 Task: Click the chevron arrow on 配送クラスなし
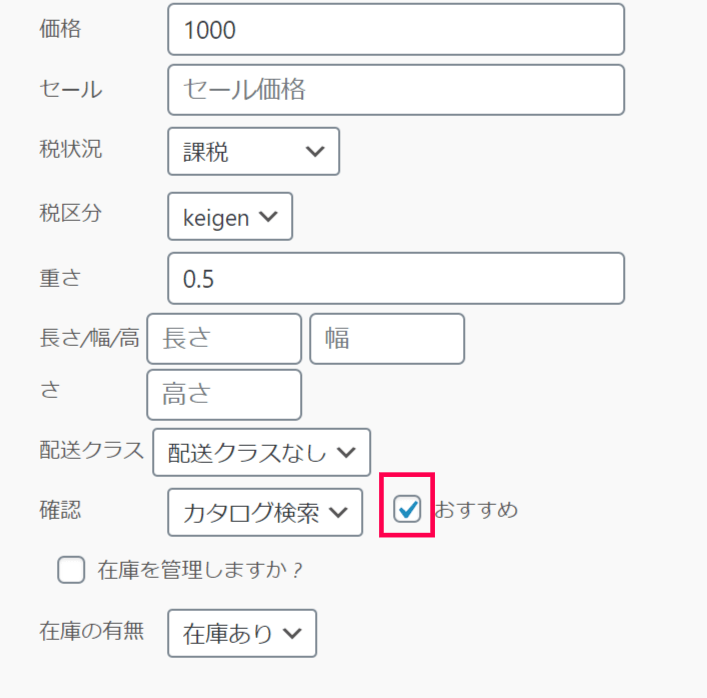pos(346,452)
